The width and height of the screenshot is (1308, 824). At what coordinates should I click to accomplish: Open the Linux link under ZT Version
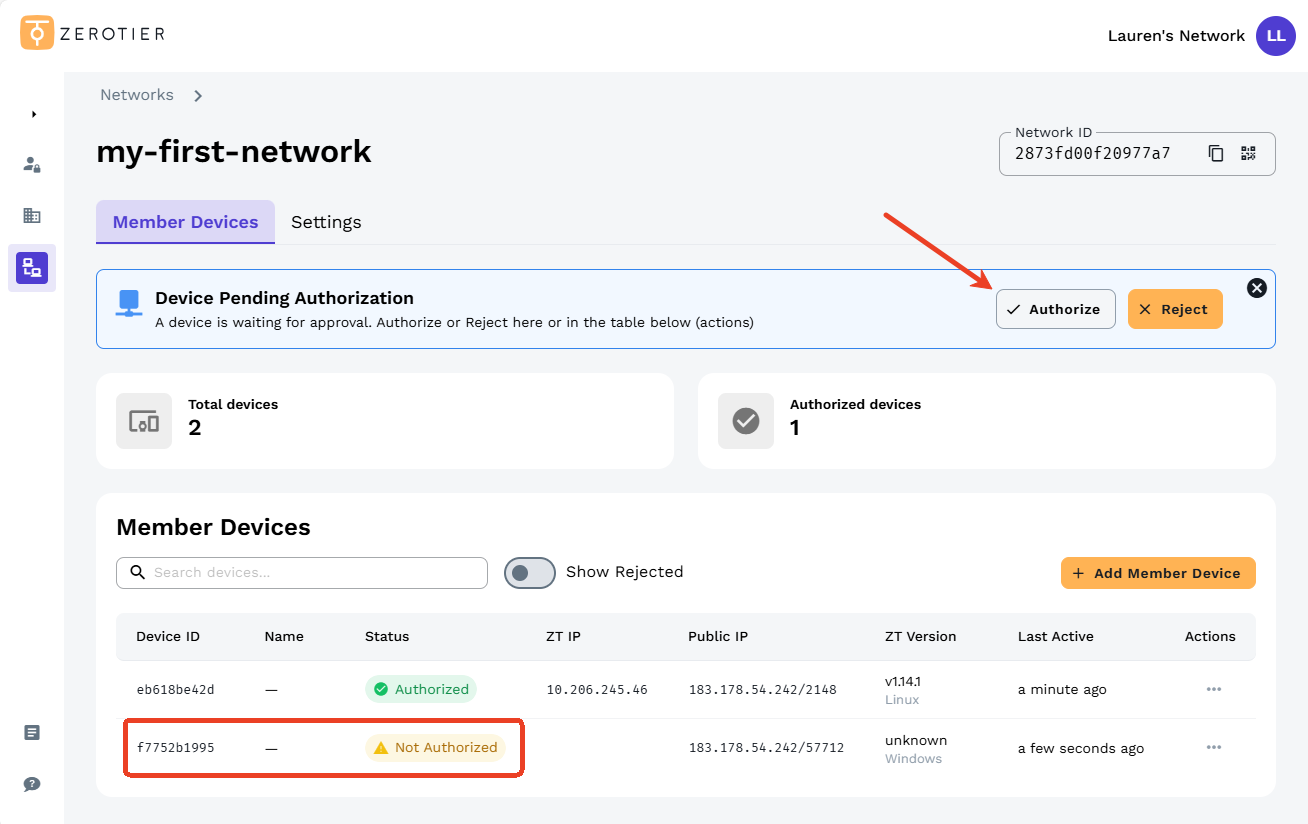click(x=901, y=699)
